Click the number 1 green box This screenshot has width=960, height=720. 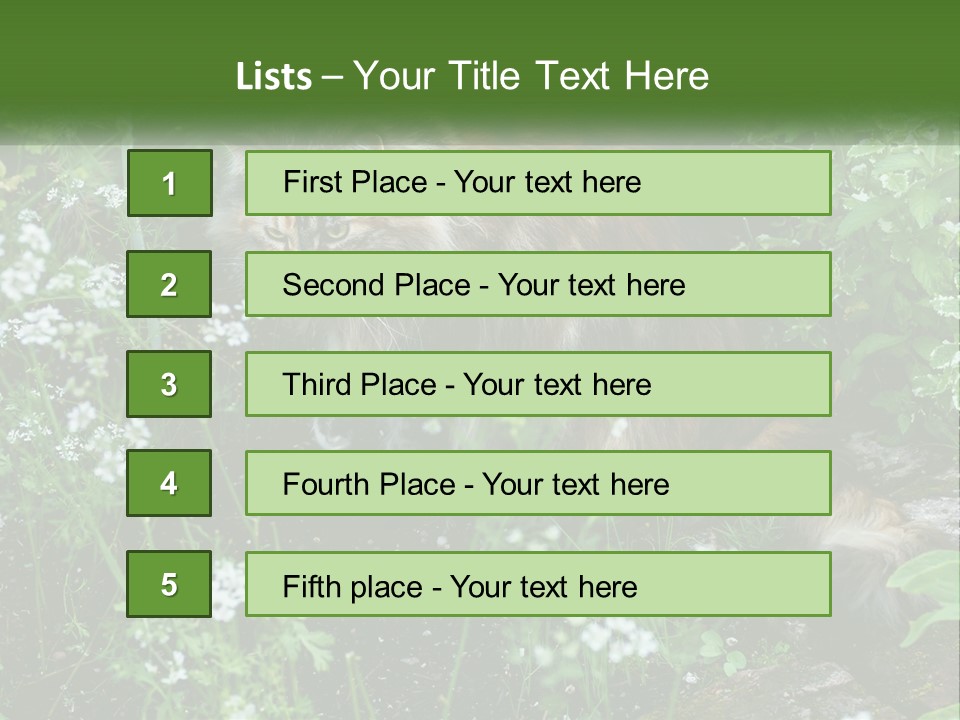[x=170, y=183]
